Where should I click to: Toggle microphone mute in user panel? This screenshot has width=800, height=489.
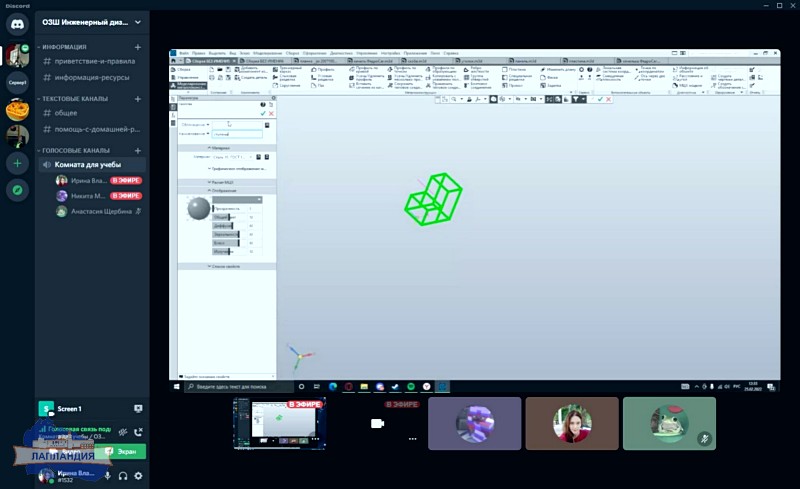point(108,476)
